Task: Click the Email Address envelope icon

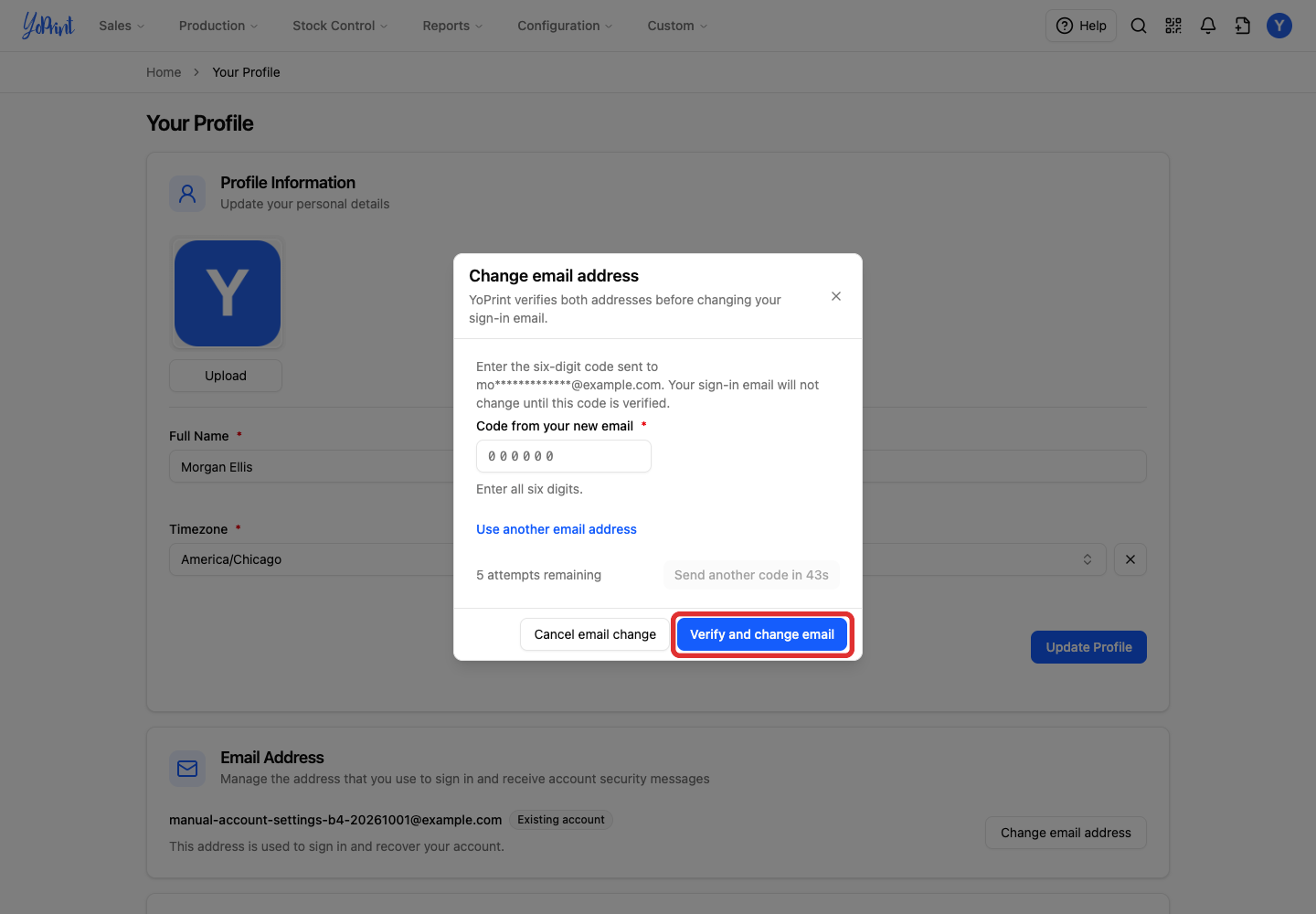Action: pyautogui.click(x=187, y=769)
